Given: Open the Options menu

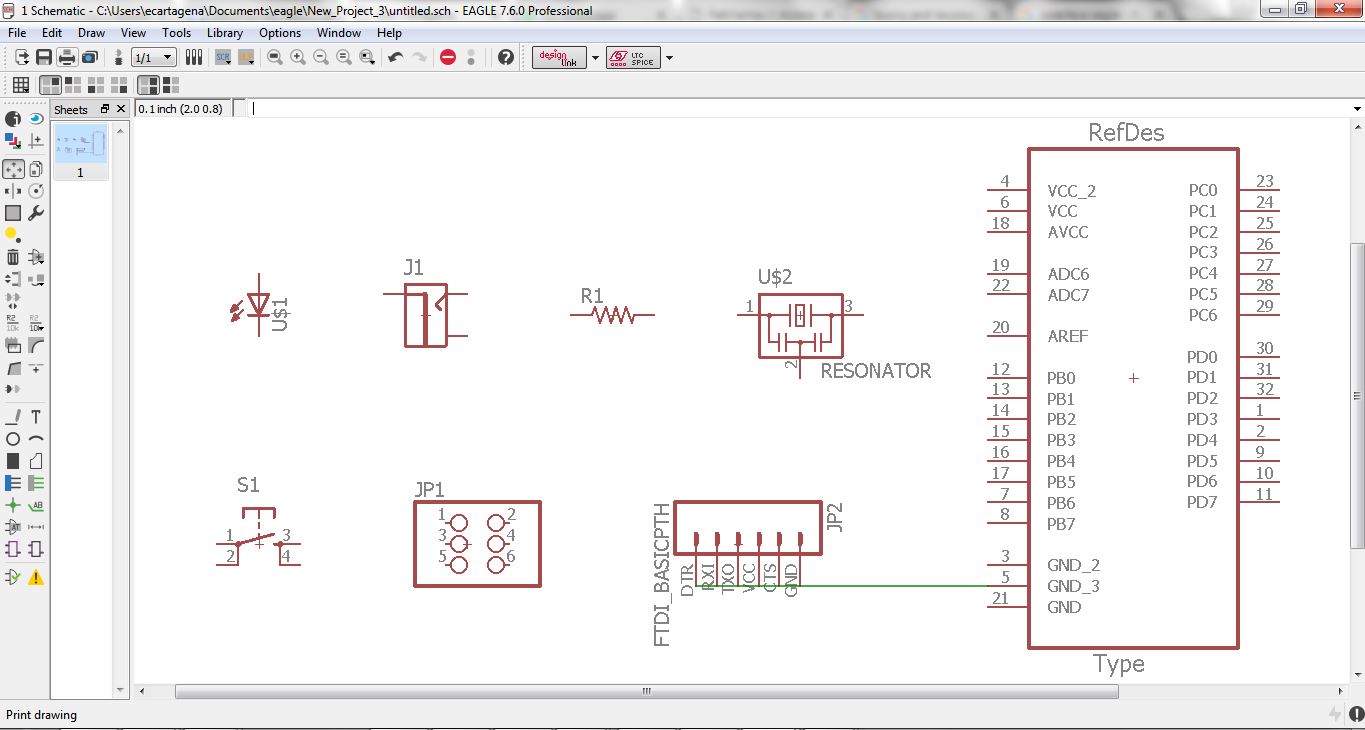Looking at the screenshot, I should pyautogui.click(x=280, y=33).
